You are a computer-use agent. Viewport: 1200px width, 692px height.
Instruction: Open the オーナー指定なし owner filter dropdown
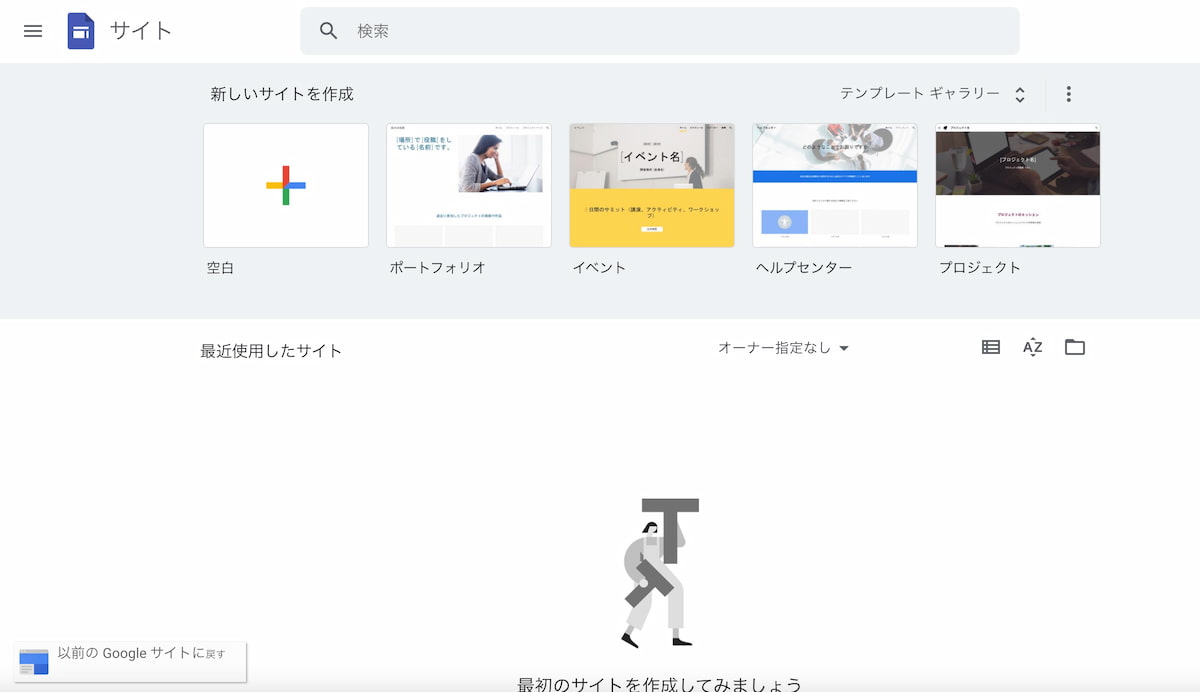[x=783, y=348]
